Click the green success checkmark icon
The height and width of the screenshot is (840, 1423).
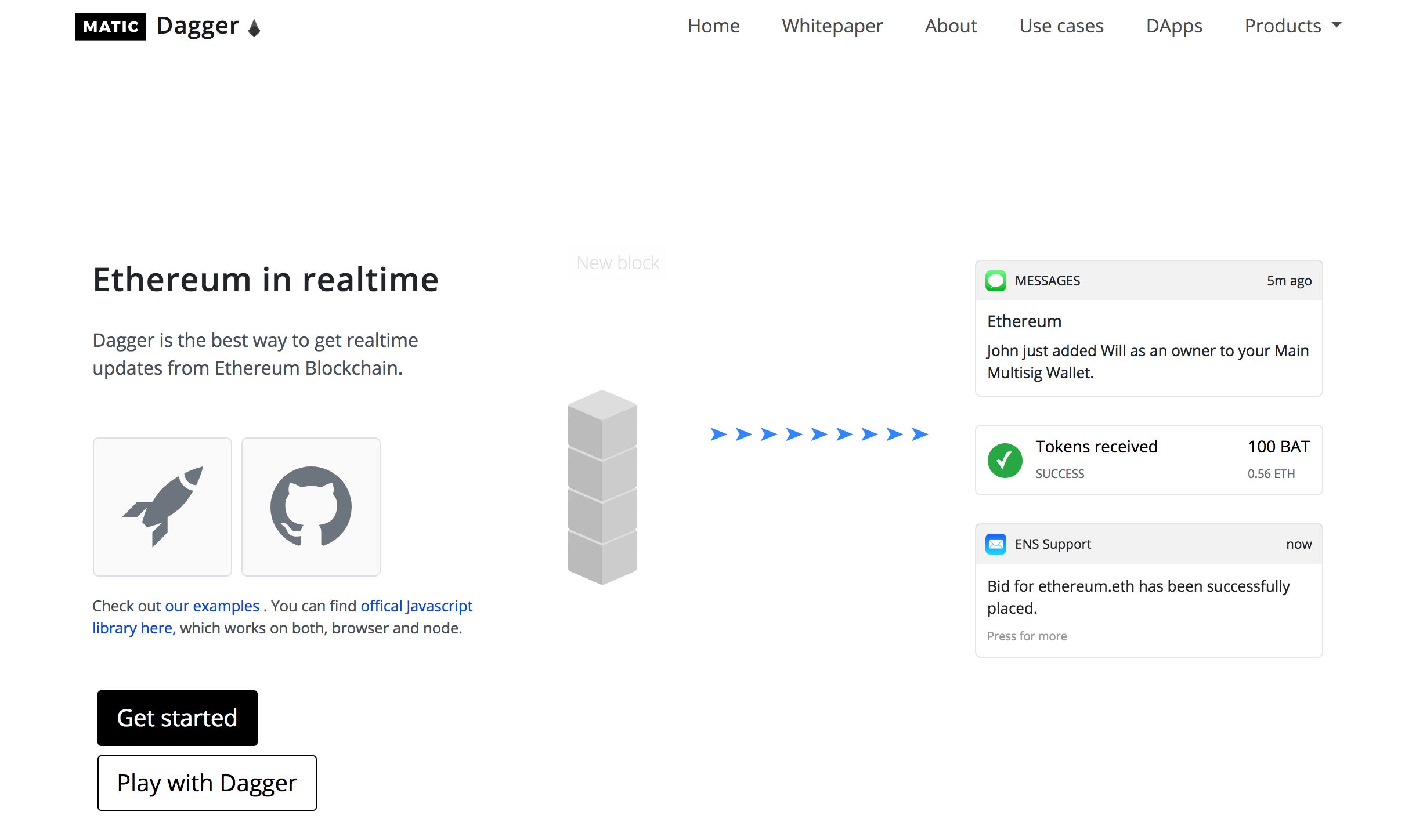click(1005, 461)
